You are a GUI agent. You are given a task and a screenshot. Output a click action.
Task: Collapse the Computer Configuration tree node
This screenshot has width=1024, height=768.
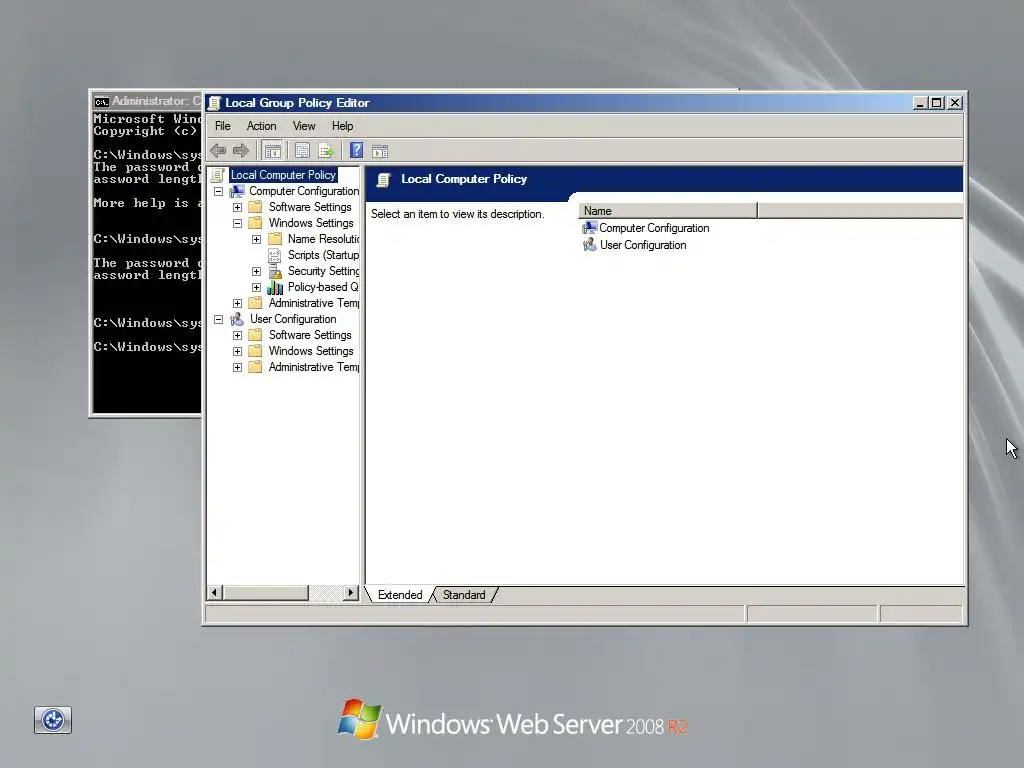pos(219,191)
